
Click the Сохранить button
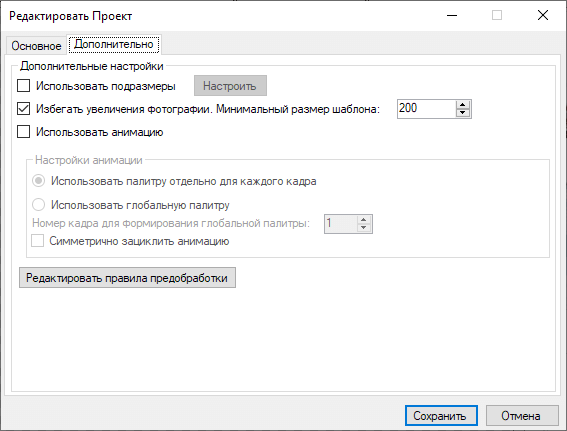pyautogui.click(x=441, y=416)
